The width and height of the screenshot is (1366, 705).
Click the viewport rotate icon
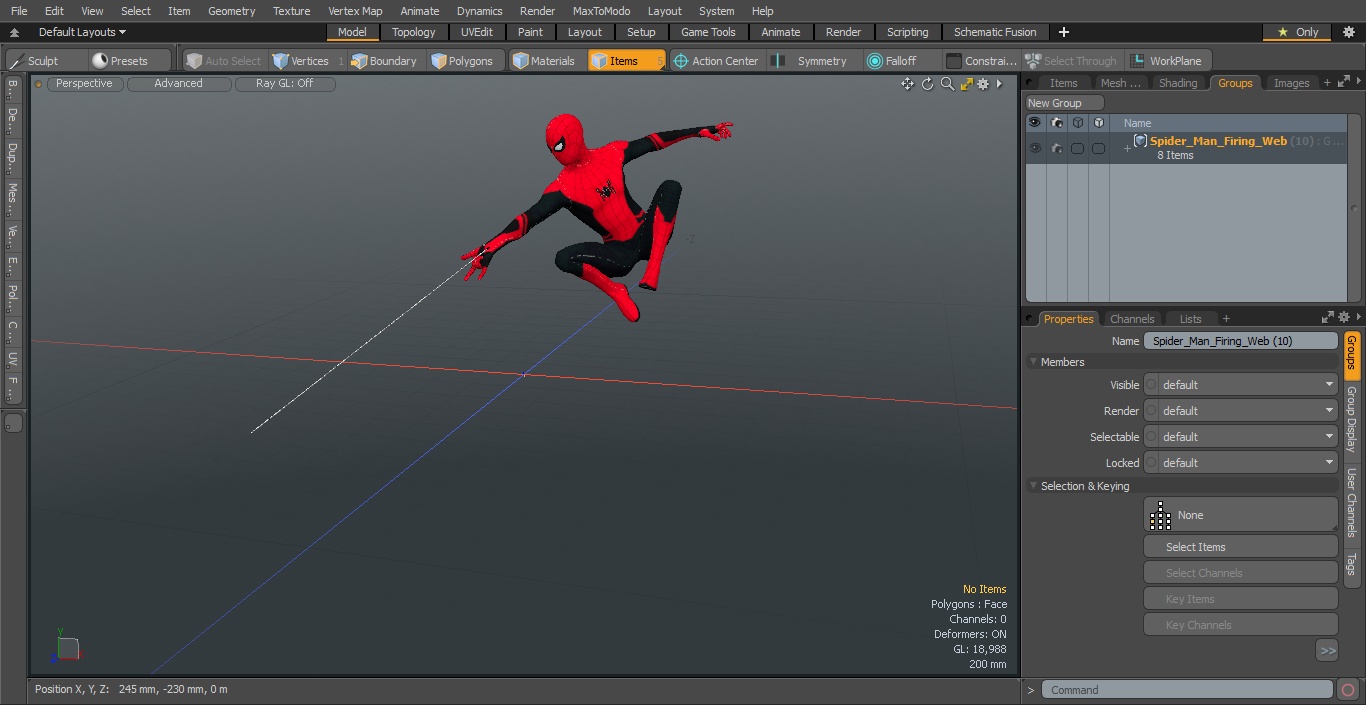(927, 84)
